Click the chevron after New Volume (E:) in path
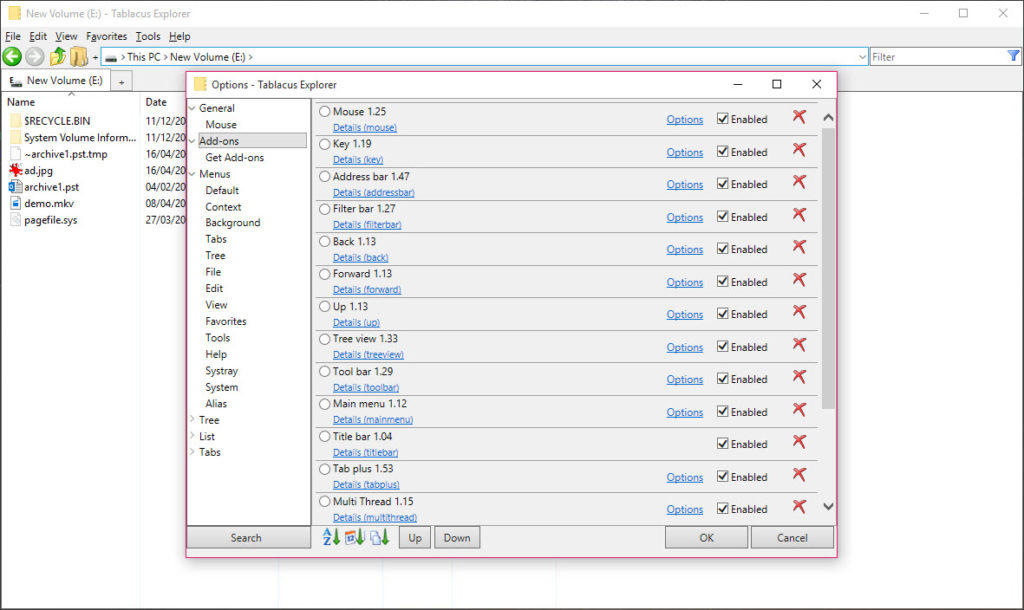The image size is (1024, 610). coord(250,57)
